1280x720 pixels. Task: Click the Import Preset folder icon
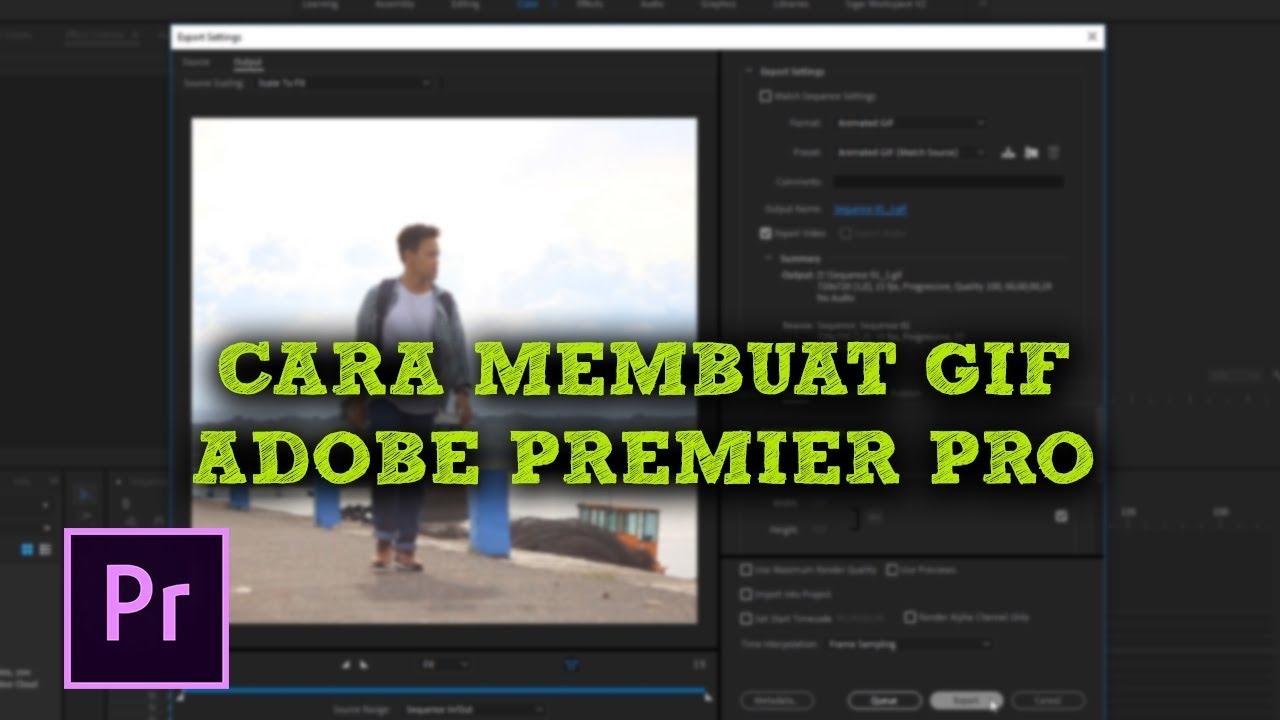pos(1031,153)
